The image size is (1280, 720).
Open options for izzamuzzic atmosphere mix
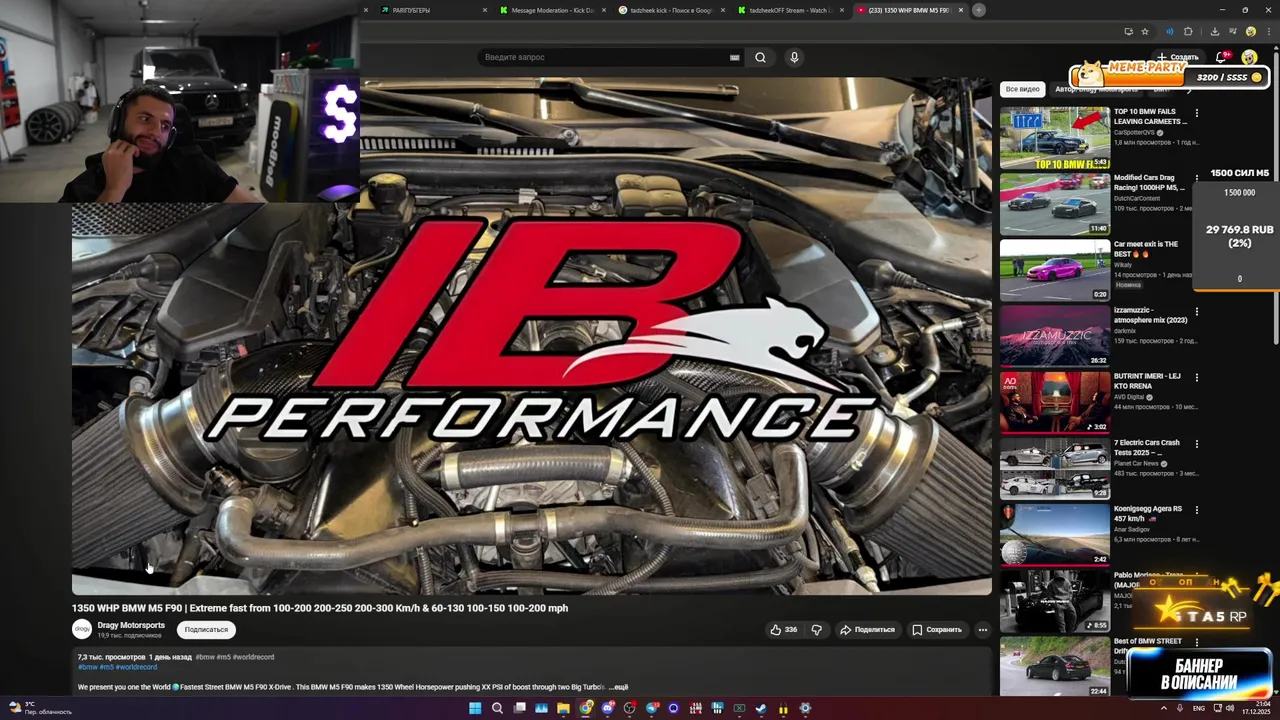pyautogui.click(x=1197, y=311)
